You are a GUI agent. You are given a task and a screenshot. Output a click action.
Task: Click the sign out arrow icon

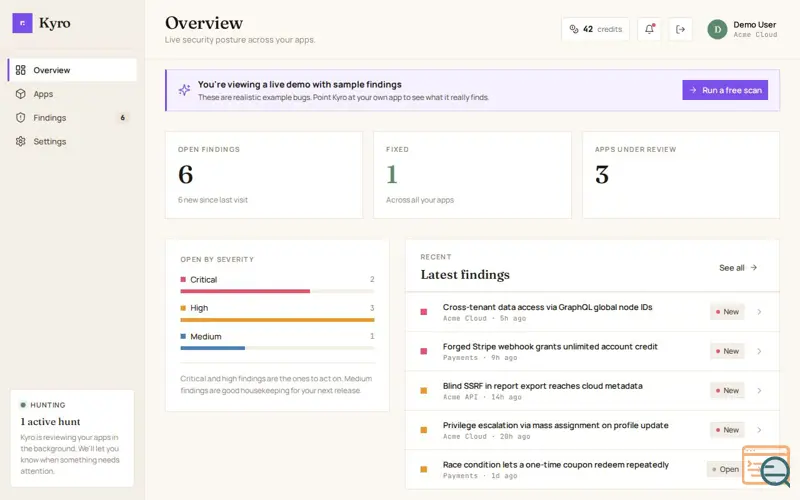[680, 29]
